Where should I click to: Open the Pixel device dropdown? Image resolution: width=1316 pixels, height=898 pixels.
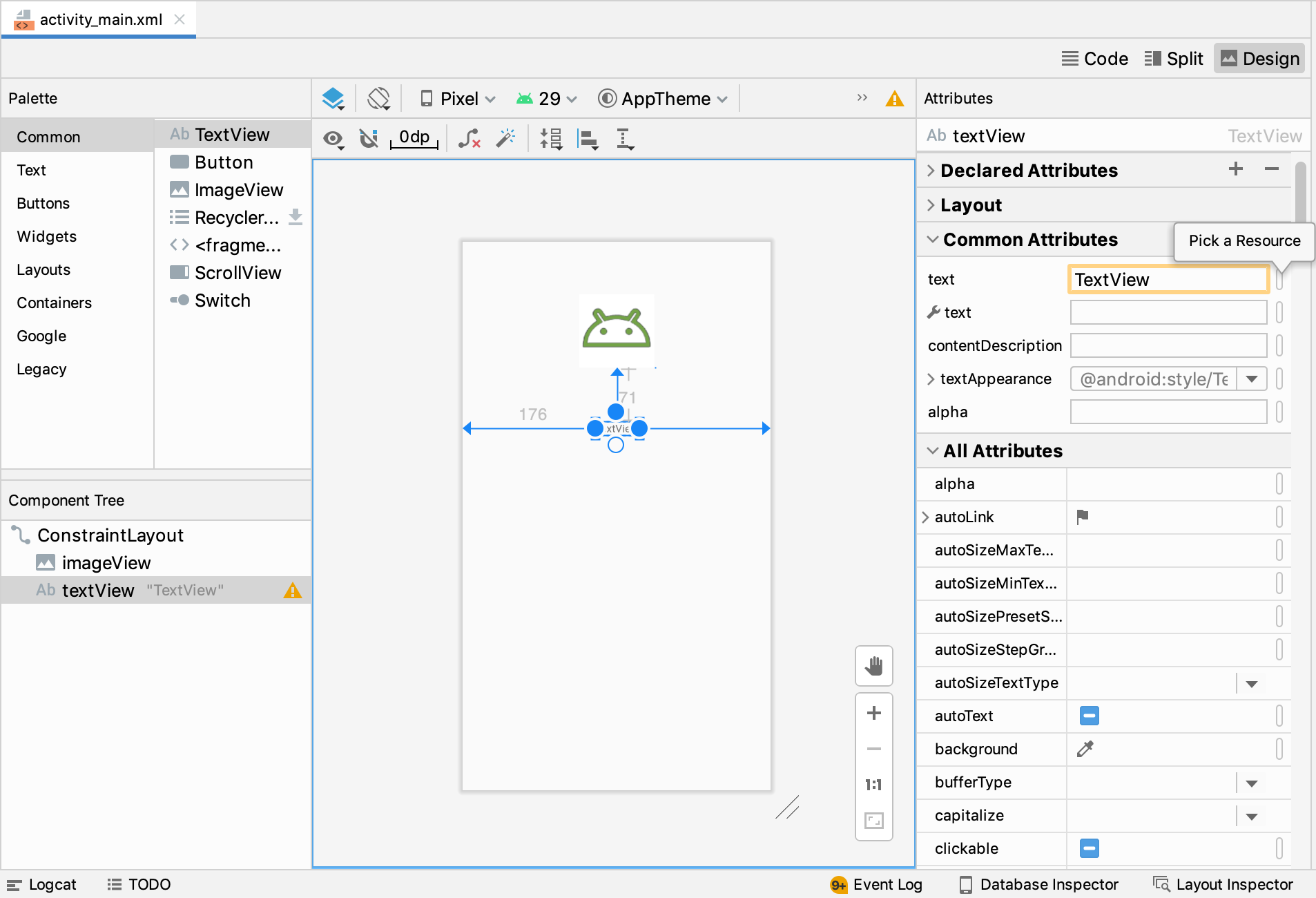pos(458,99)
